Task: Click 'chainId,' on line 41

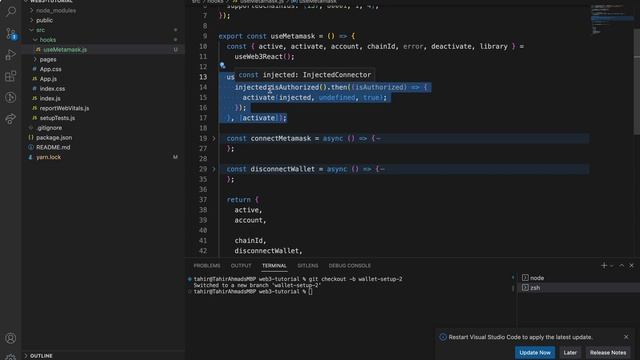Action: point(251,241)
